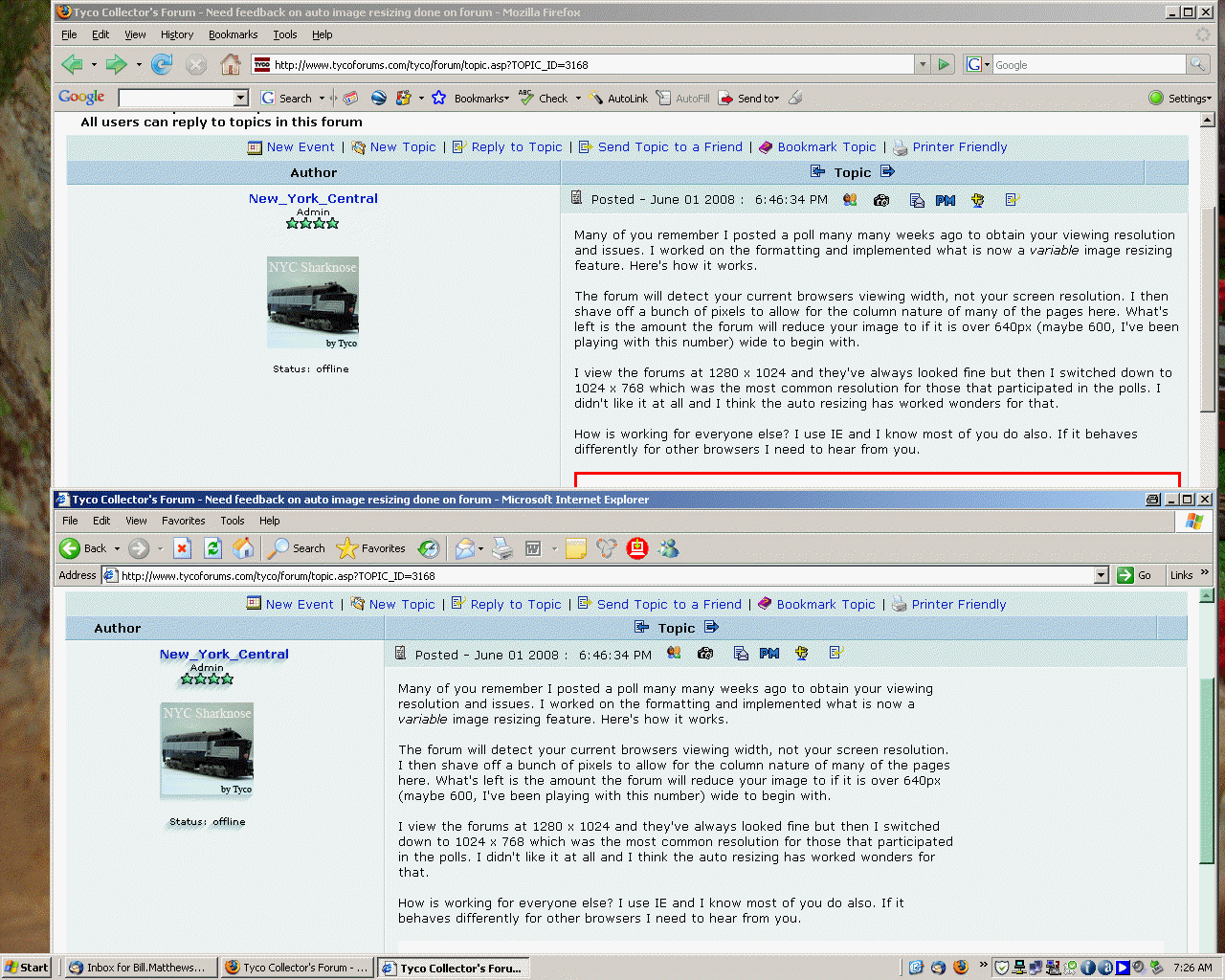Viewport: 1225px width, 980px height.
Task: Click the Internet Explorer Refresh icon
Action: [213, 548]
